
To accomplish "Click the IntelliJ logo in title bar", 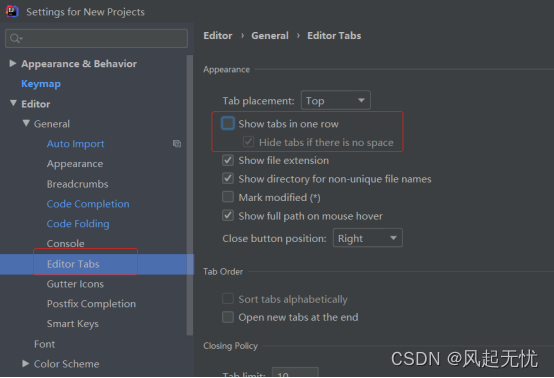I will pos(12,12).
